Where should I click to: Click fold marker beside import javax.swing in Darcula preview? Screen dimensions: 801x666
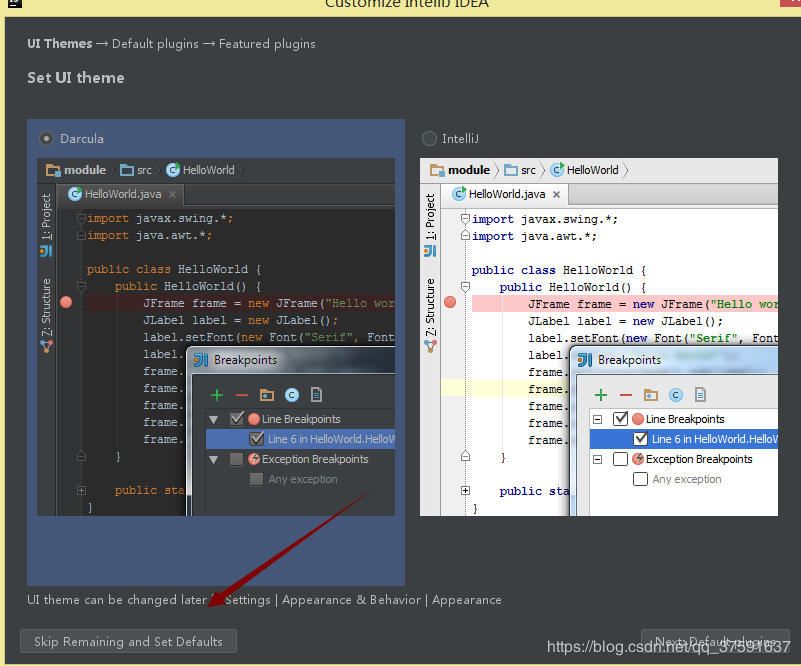pos(81,219)
